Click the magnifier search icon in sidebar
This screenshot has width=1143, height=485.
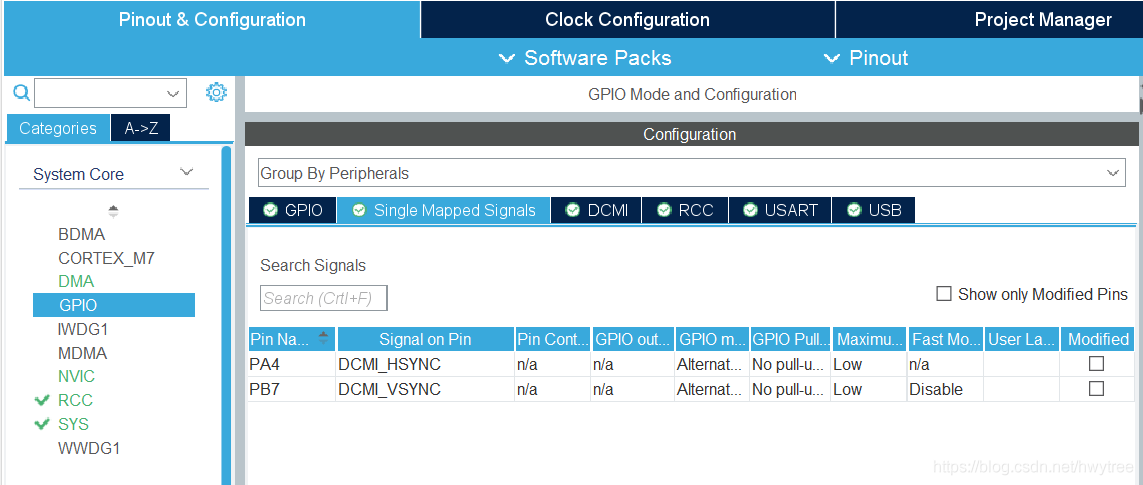pyautogui.click(x=22, y=93)
